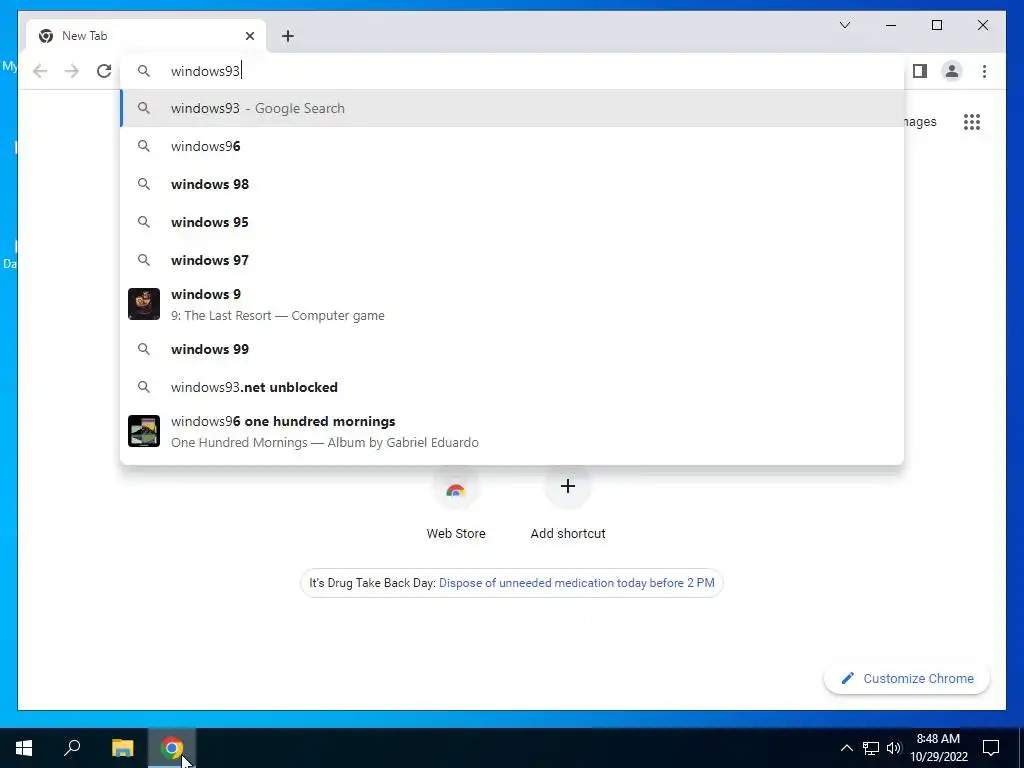Open the volume speaker tray icon
1024x768 pixels.
point(894,748)
